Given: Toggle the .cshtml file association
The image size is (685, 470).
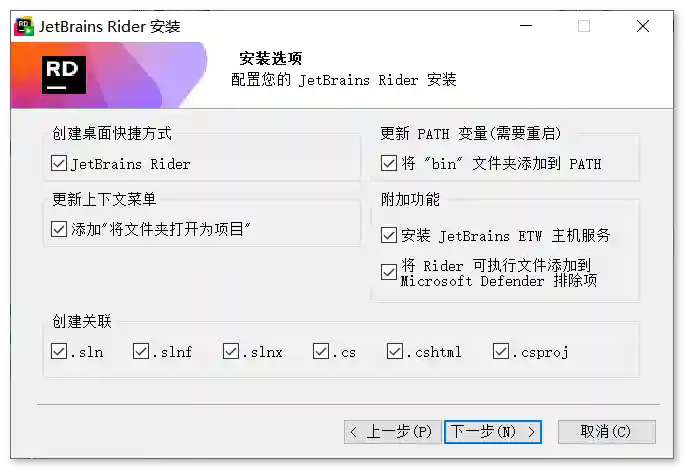Looking at the screenshot, I should coord(395,351).
